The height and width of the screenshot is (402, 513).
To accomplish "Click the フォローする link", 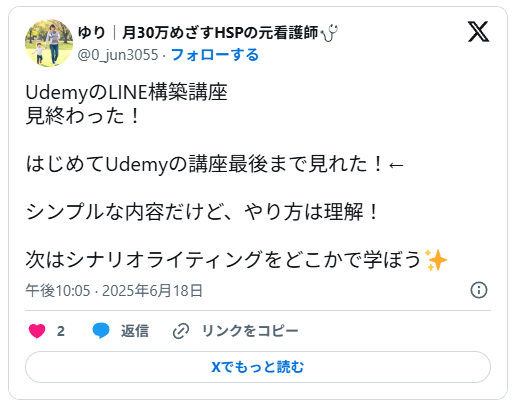I will [x=215, y=55].
